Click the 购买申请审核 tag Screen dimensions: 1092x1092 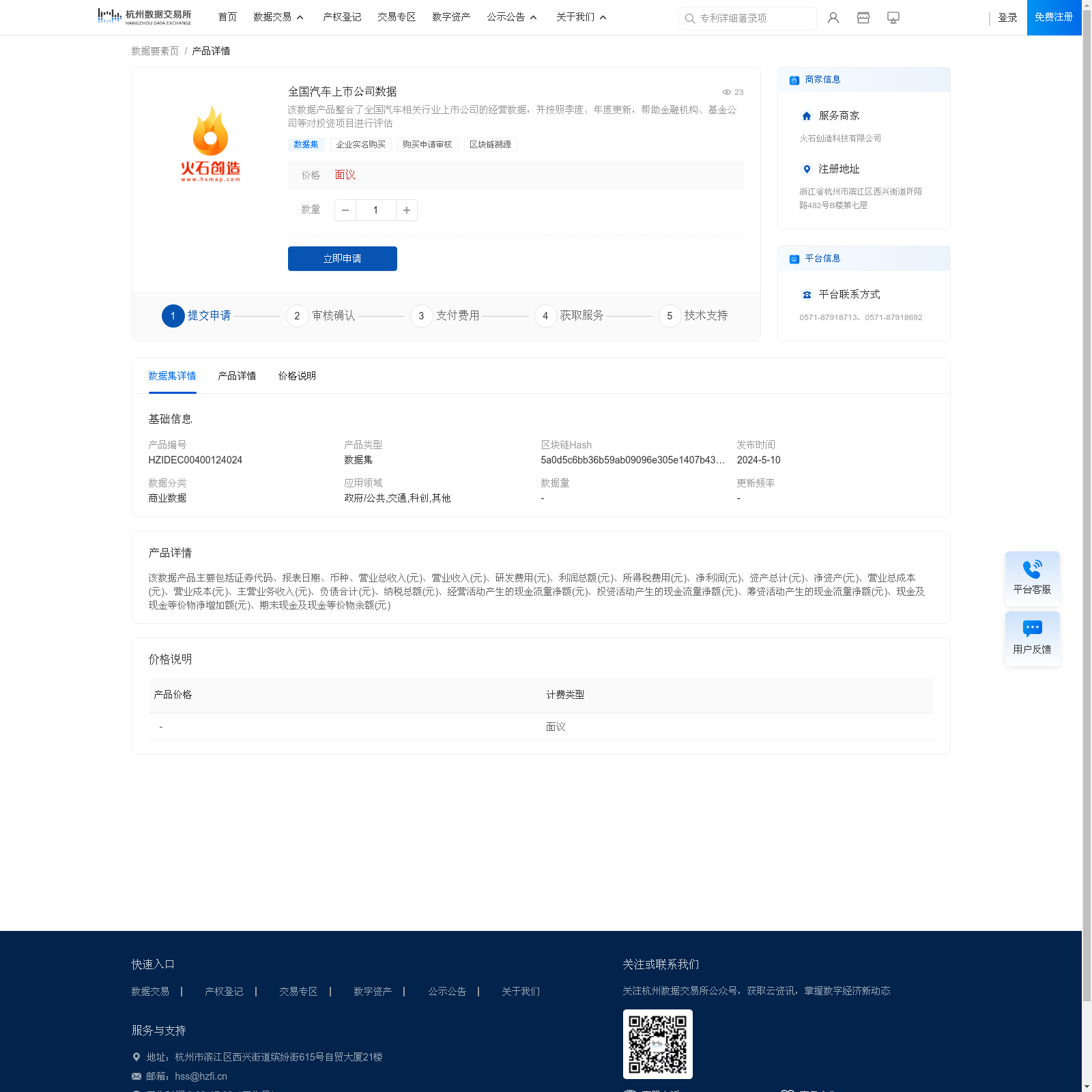point(427,145)
